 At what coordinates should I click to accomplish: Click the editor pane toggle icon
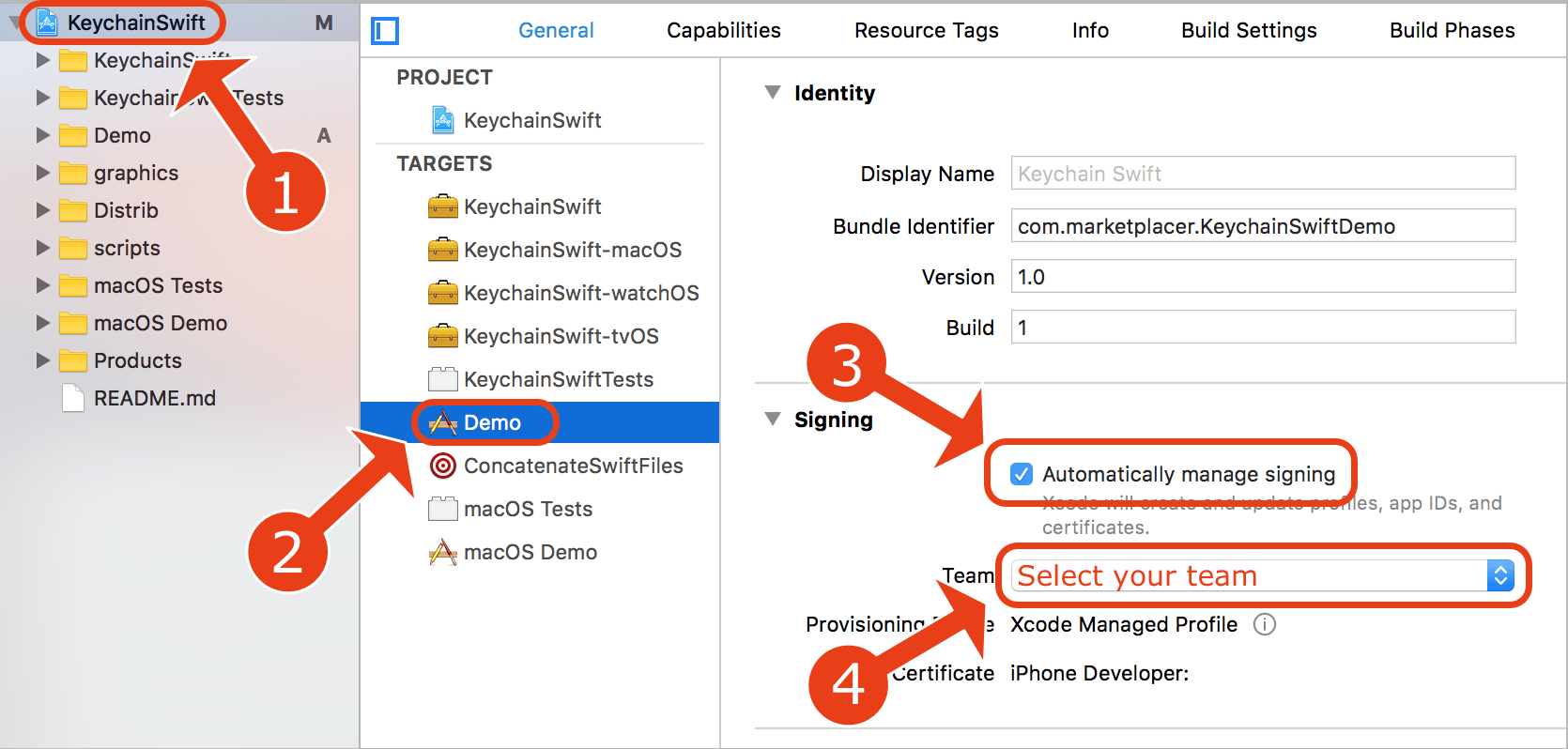(x=384, y=30)
